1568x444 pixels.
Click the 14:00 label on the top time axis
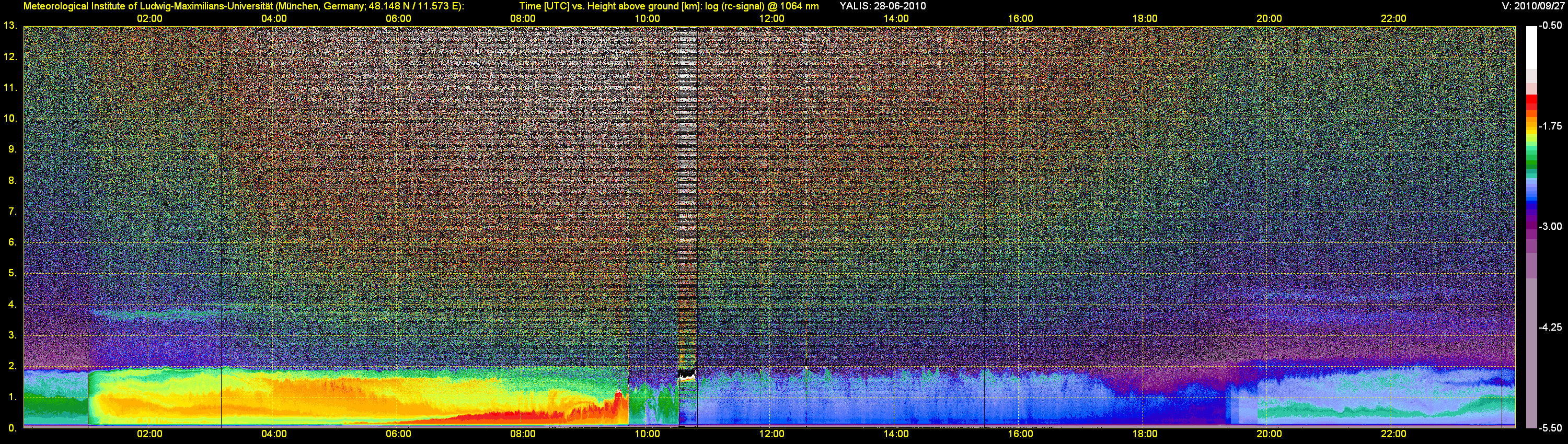point(896,18)
